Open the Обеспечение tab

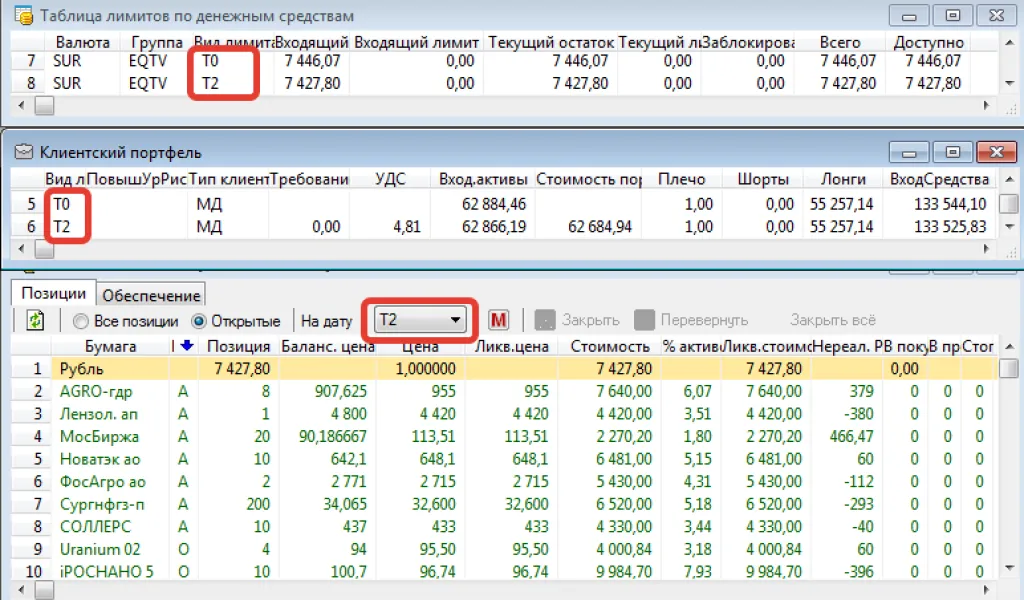152,295
